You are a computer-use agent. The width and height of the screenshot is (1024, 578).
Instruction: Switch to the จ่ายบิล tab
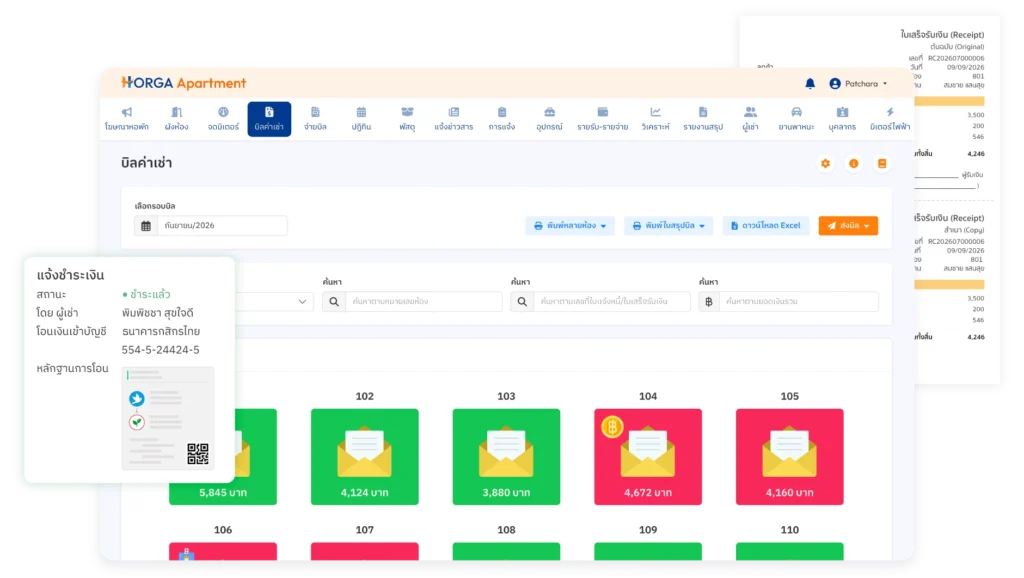click(315, 119)
